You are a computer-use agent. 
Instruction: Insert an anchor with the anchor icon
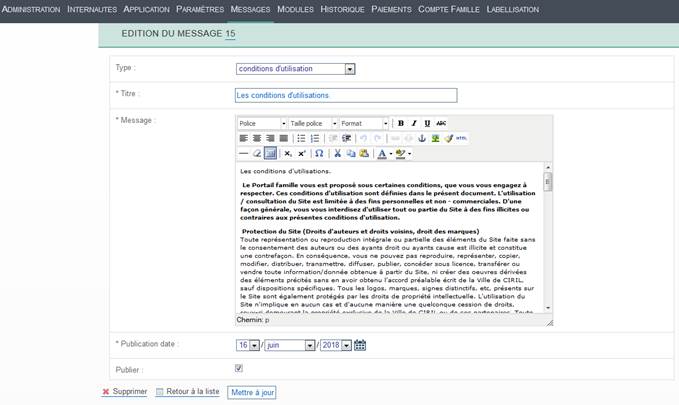[421, 138]
